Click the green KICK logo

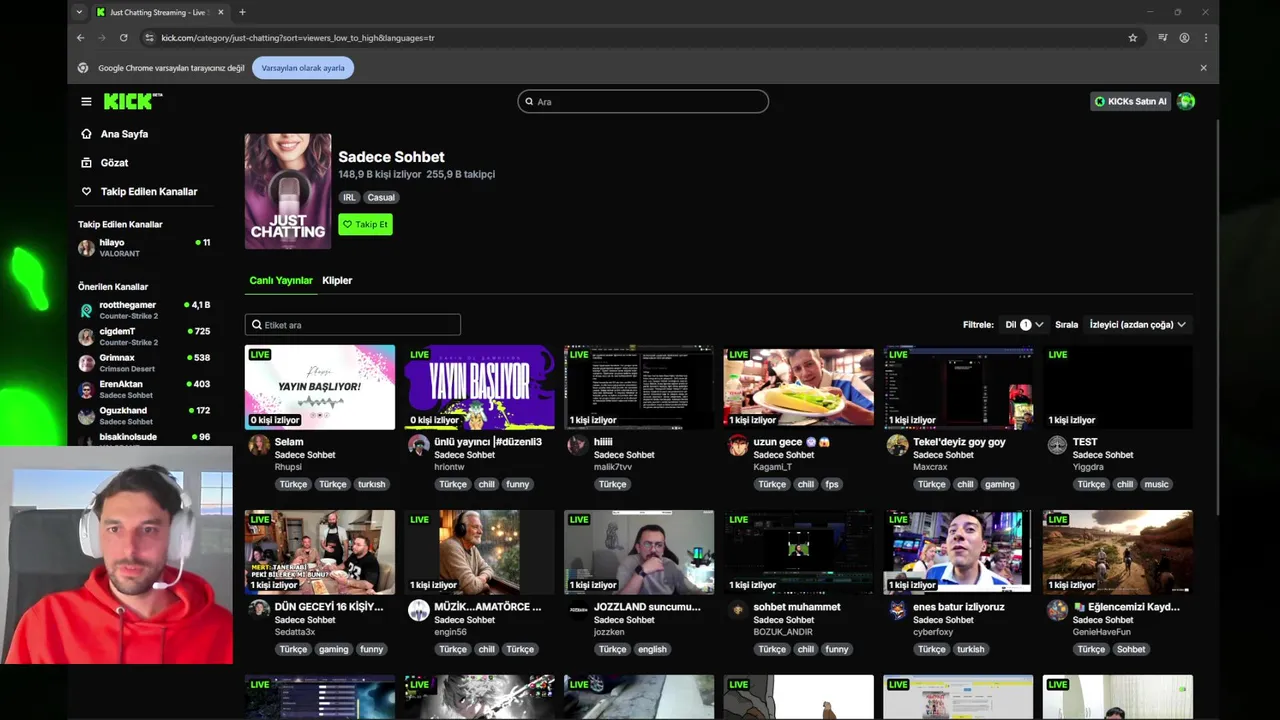[133, 101]
